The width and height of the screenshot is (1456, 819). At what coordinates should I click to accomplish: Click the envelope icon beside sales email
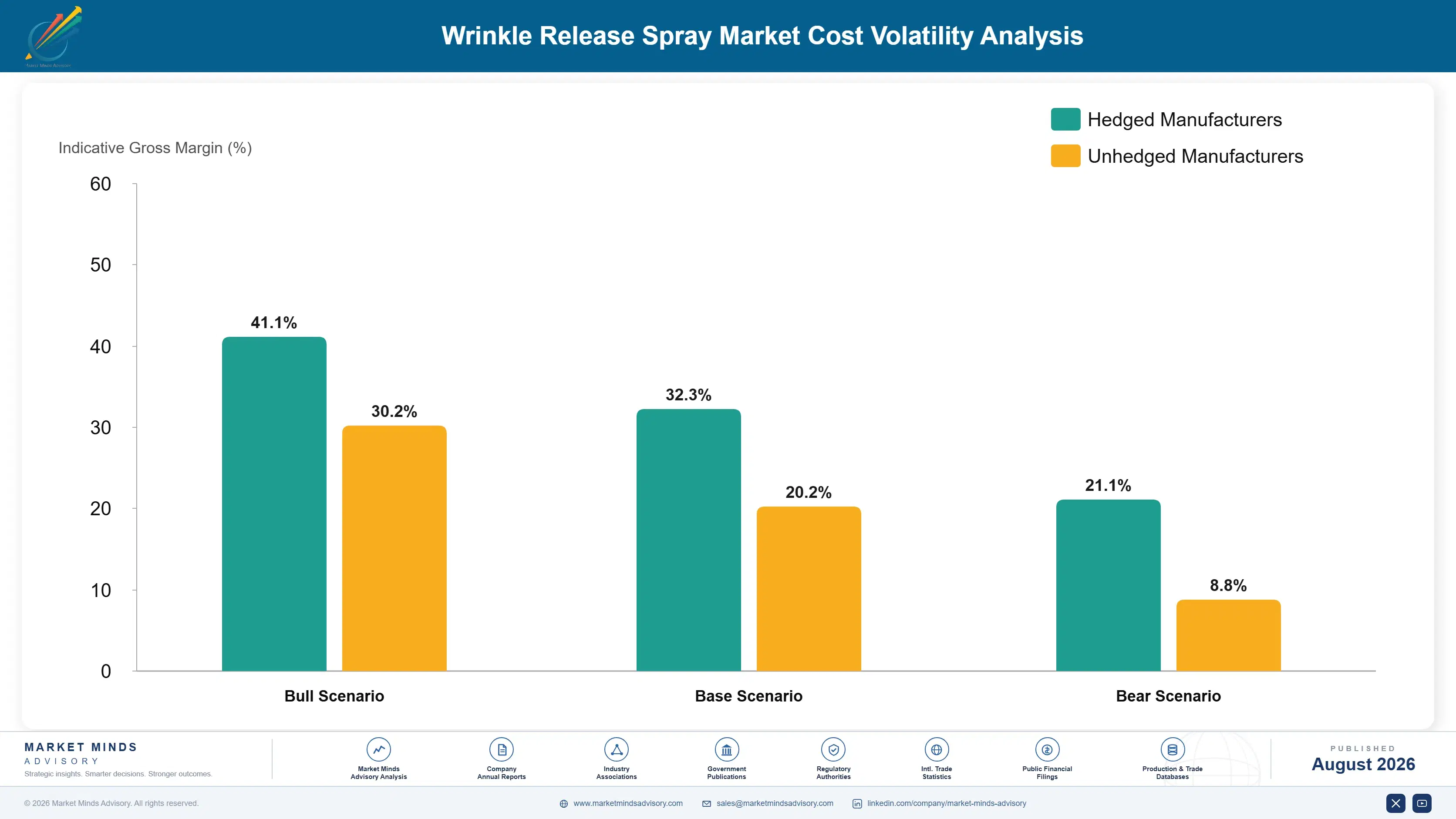click(707, 804)
